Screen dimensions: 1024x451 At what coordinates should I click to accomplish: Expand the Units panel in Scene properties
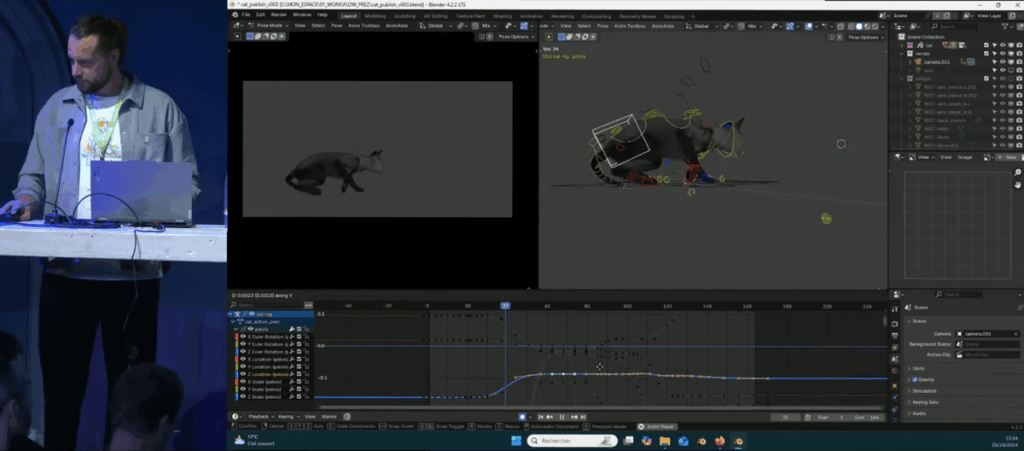pyautogui.click(x=920, y=368)
